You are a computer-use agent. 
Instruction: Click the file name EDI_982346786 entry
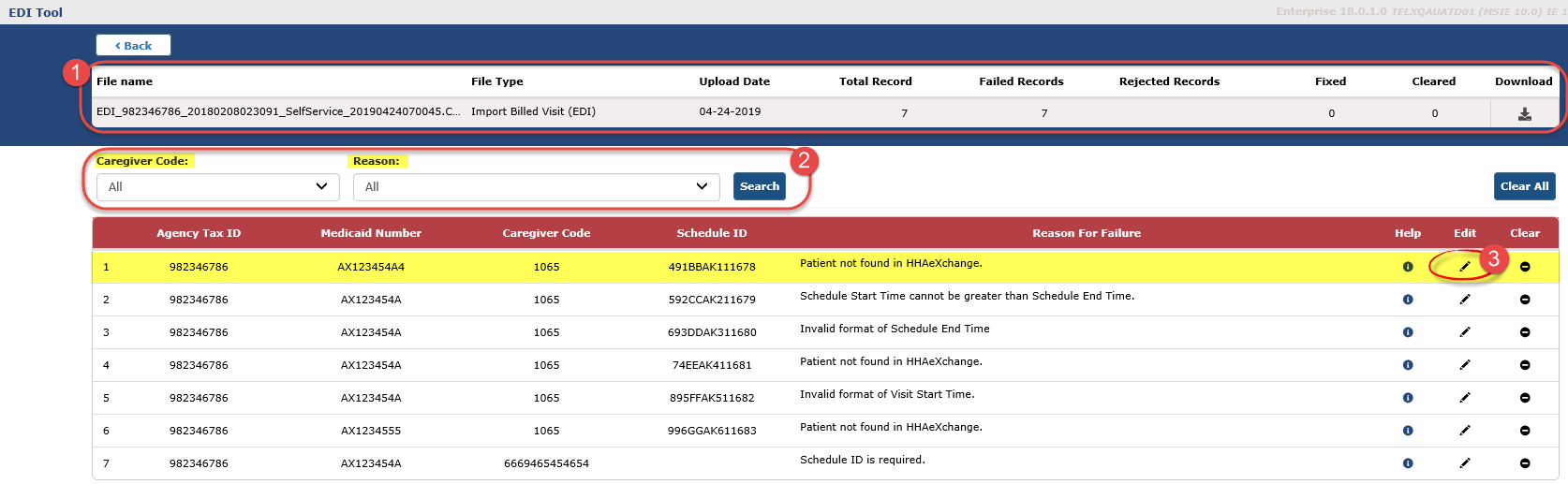coord(278,111)
